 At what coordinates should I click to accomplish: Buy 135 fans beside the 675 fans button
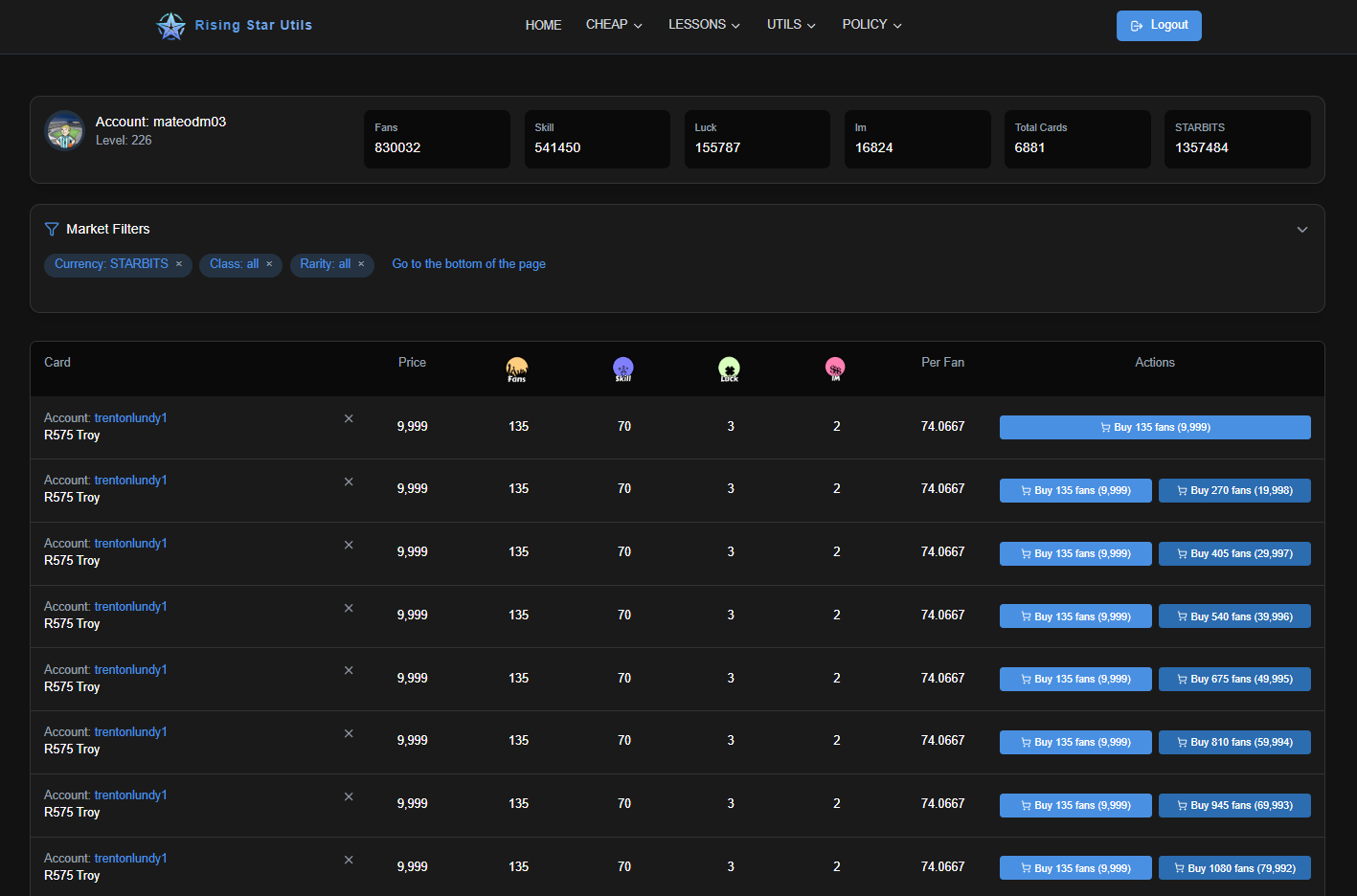click(x=1075, y=679)
